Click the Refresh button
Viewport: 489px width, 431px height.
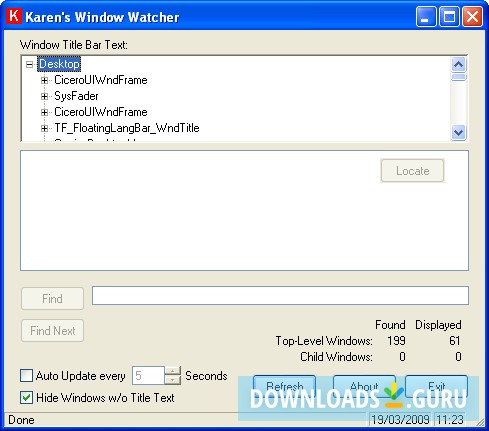click(284, 386)
